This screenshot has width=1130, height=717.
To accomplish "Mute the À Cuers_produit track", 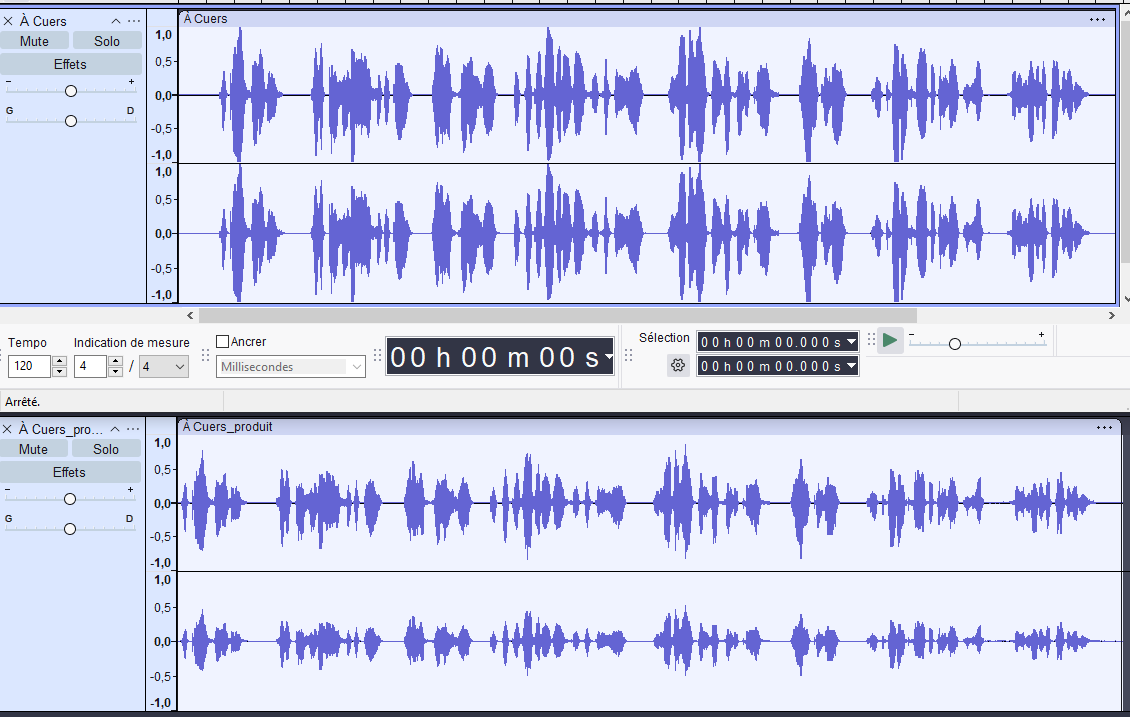I will point(33,449).
